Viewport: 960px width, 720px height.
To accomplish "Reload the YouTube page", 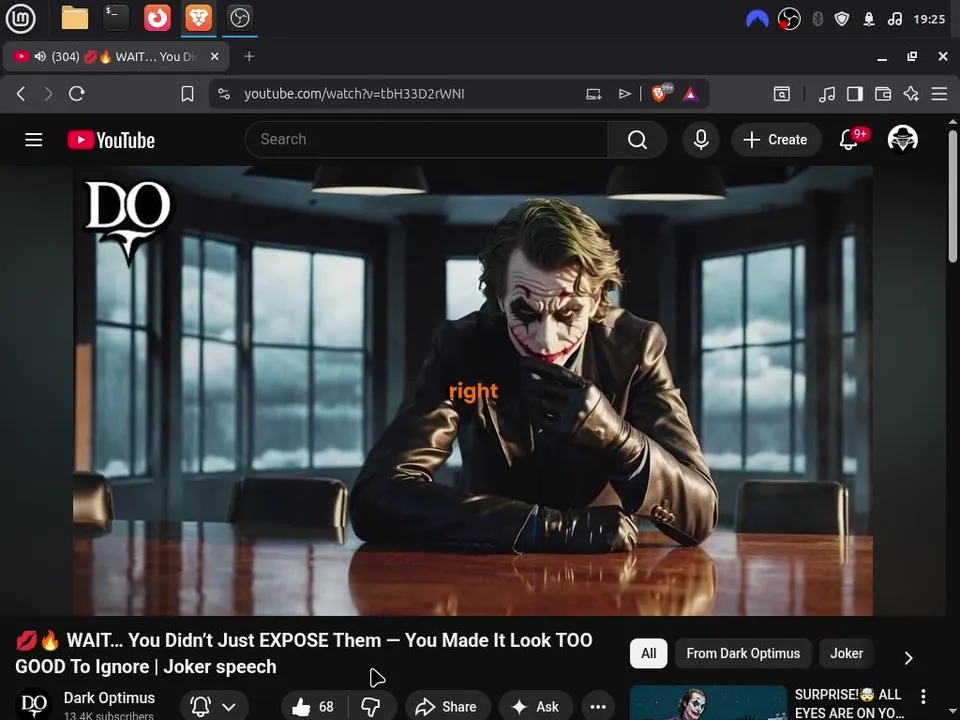I will click(x=77, y=94).
